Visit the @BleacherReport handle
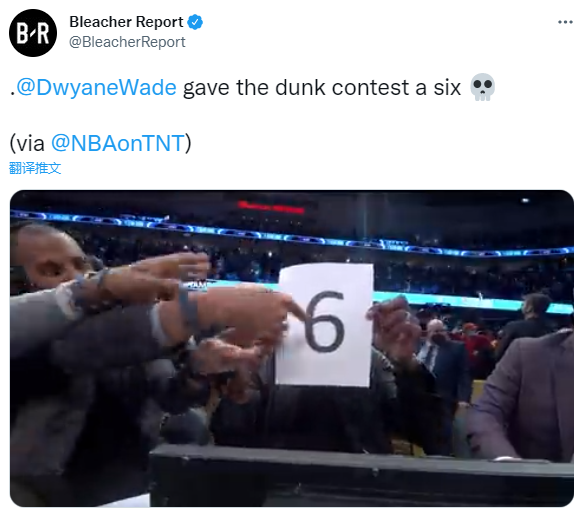This screenshot has width=574, height=514. [x=127, y=42]
